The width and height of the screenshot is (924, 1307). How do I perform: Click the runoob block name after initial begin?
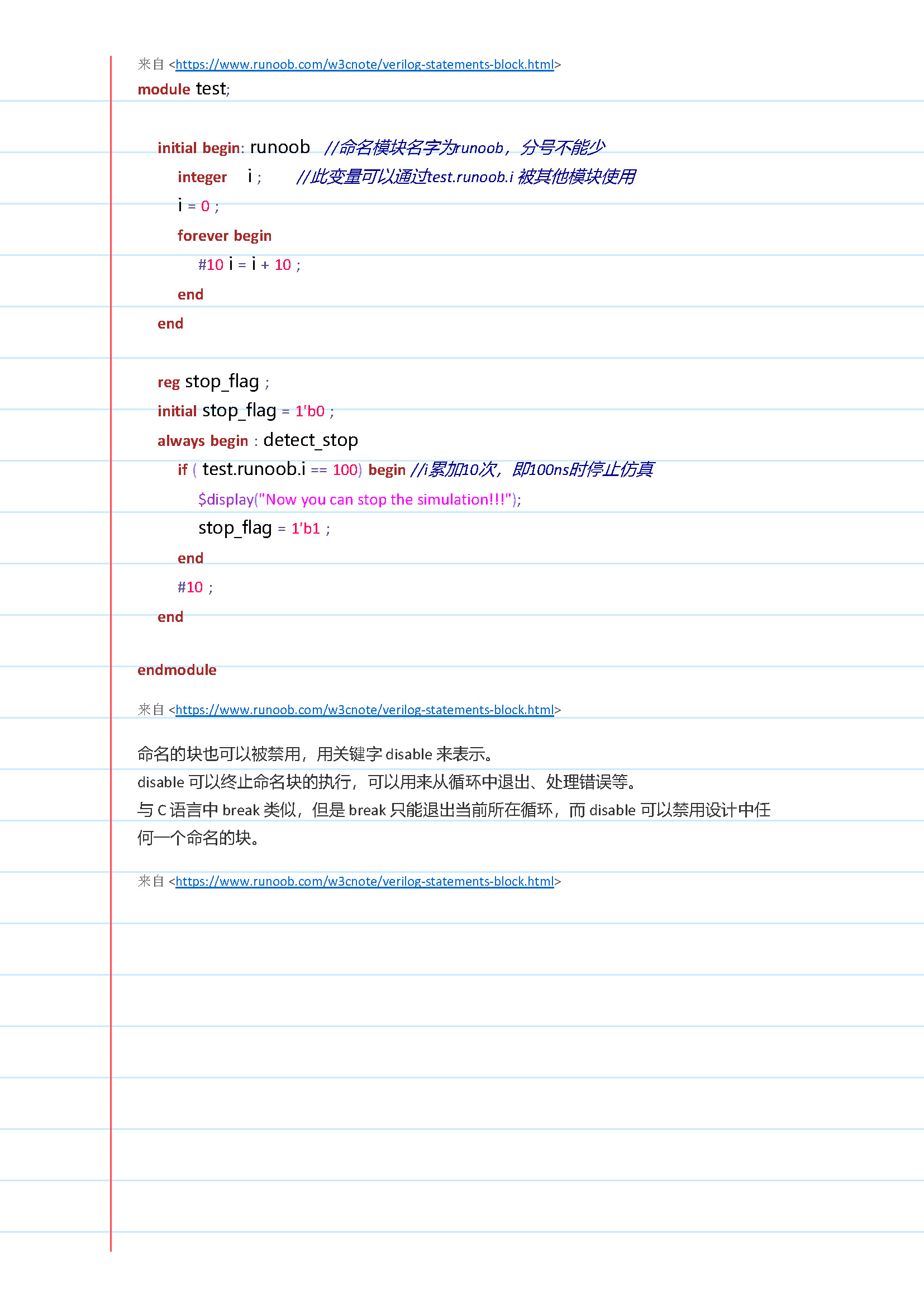pos(280,147)
